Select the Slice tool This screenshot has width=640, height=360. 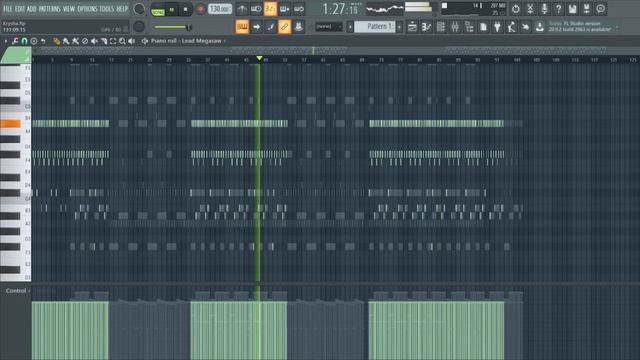(x=104, y=41)
